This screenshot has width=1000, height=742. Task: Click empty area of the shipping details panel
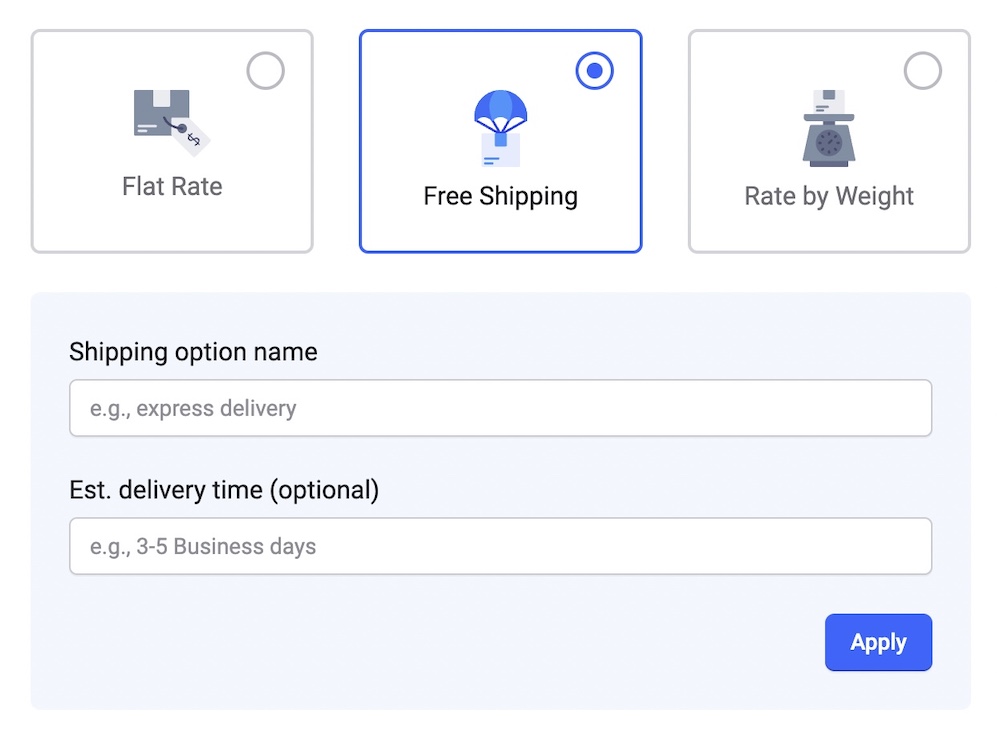coord(400,650)
